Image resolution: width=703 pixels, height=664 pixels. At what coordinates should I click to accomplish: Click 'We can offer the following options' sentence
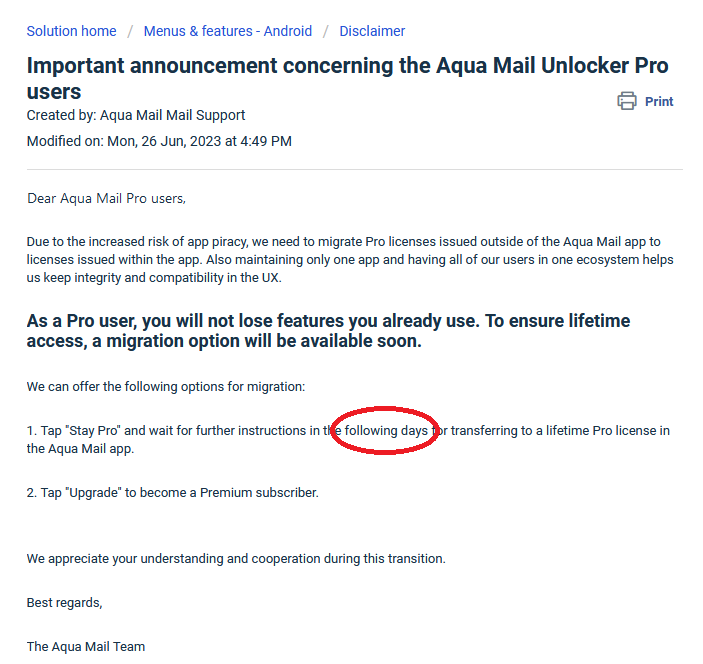(x=166, y=386)
